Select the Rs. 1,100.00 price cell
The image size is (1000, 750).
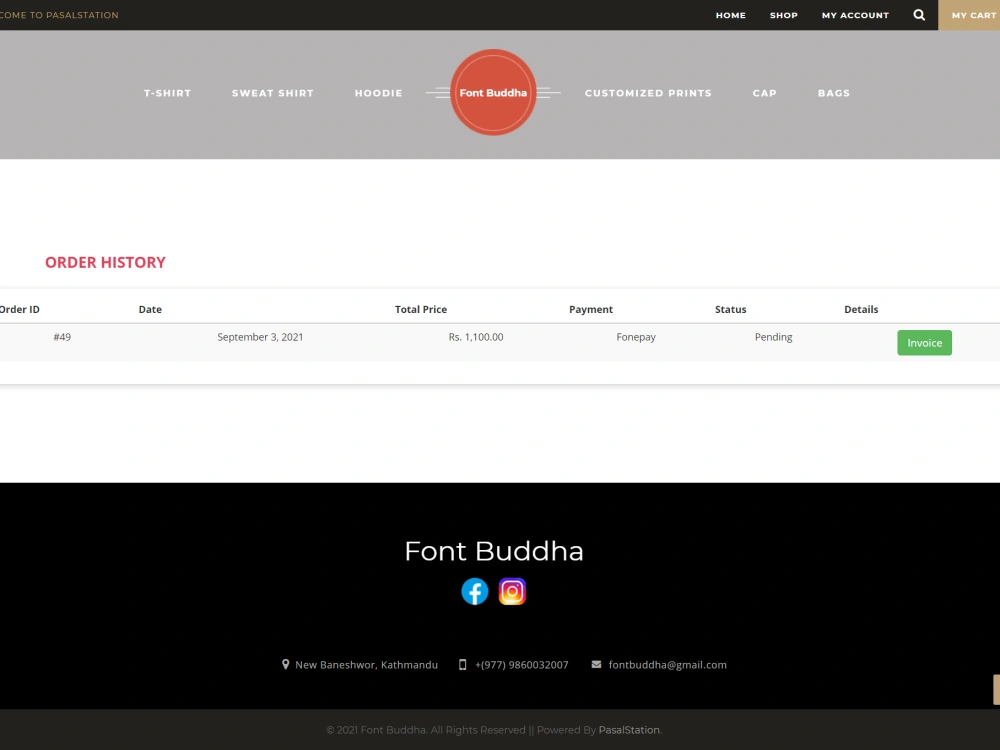click(476, 337)
